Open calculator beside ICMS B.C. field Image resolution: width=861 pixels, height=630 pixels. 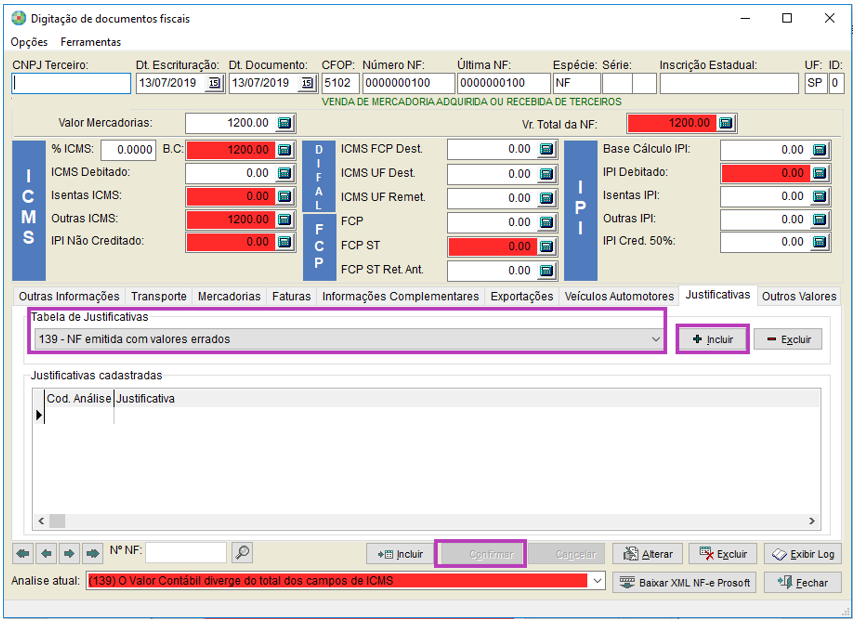284,149
